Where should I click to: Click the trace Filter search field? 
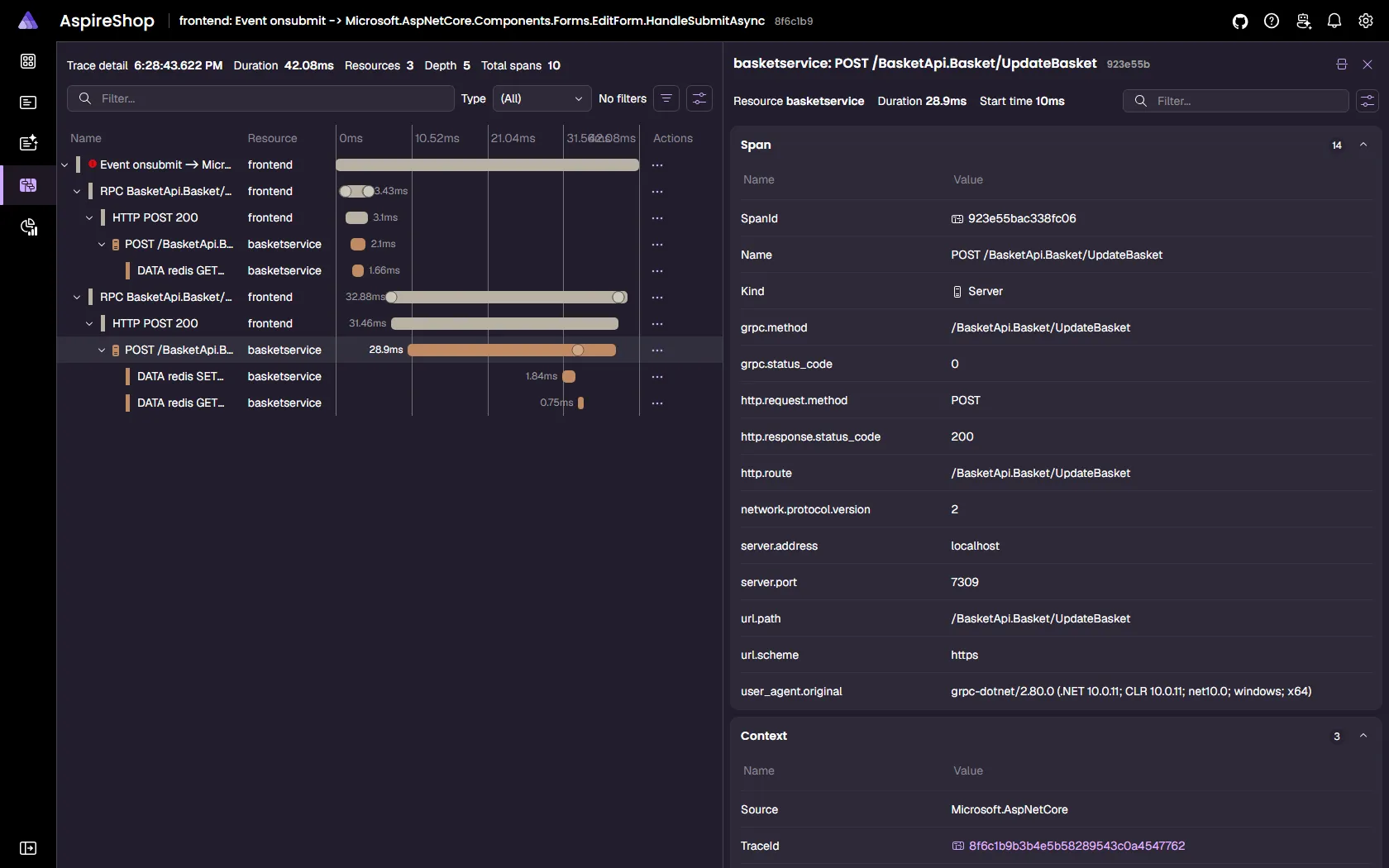260,98
